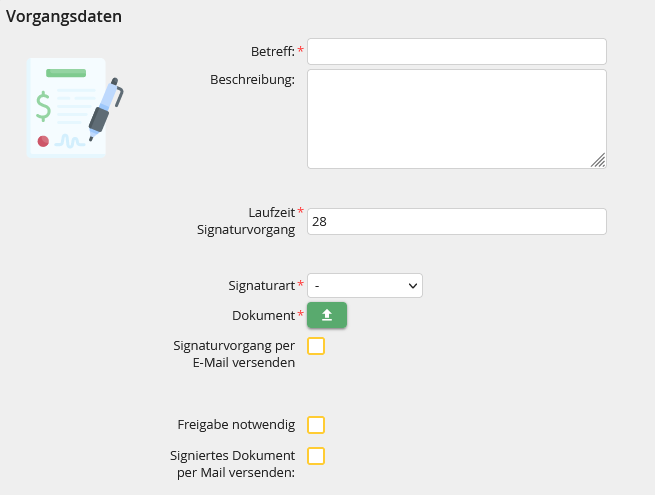This screenshot has height=495, width=655.
Task: Tick the Signaturvorgang per E-Mail versenden checkbox
Action: point(316,346)
